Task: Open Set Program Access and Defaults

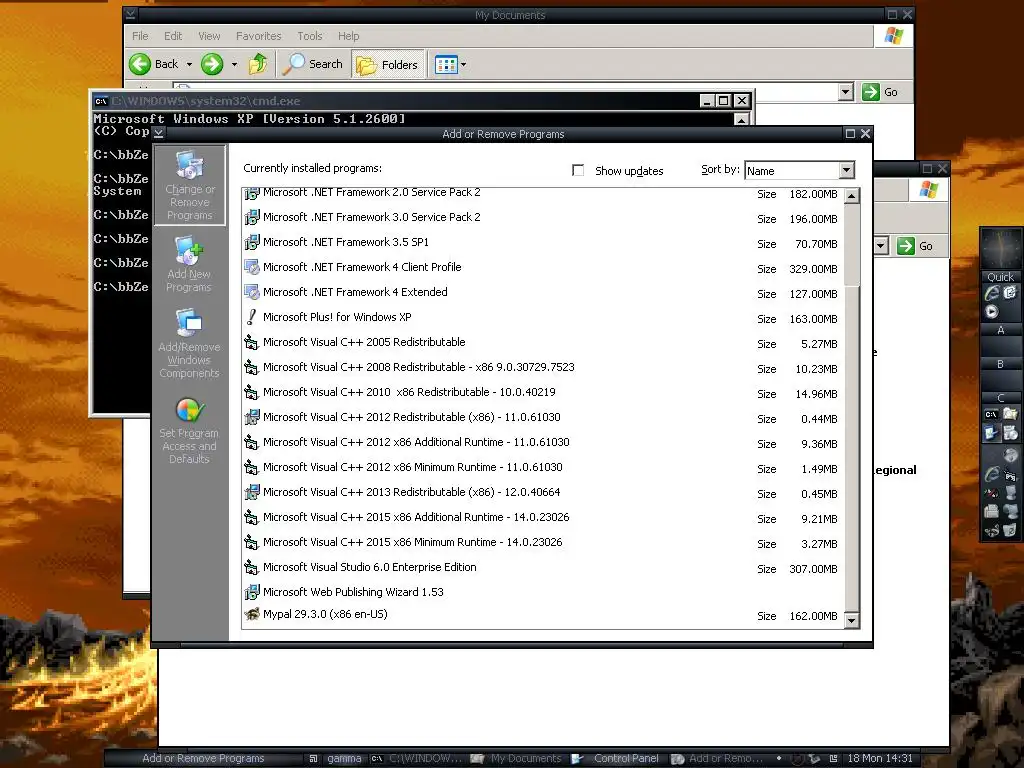Action: [x=189, y=430]
